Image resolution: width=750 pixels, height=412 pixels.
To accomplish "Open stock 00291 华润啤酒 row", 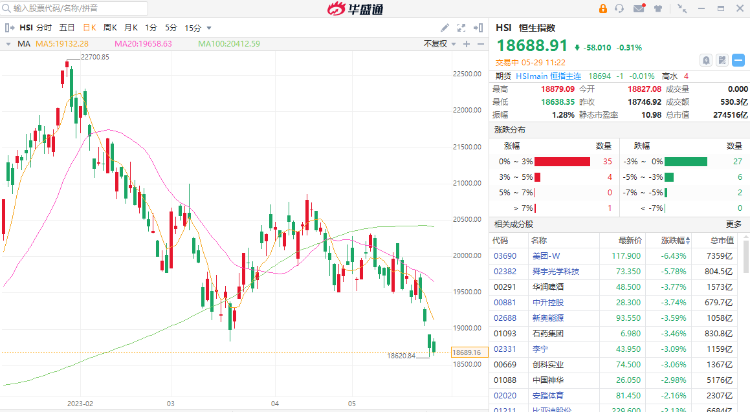I will 615,287.
